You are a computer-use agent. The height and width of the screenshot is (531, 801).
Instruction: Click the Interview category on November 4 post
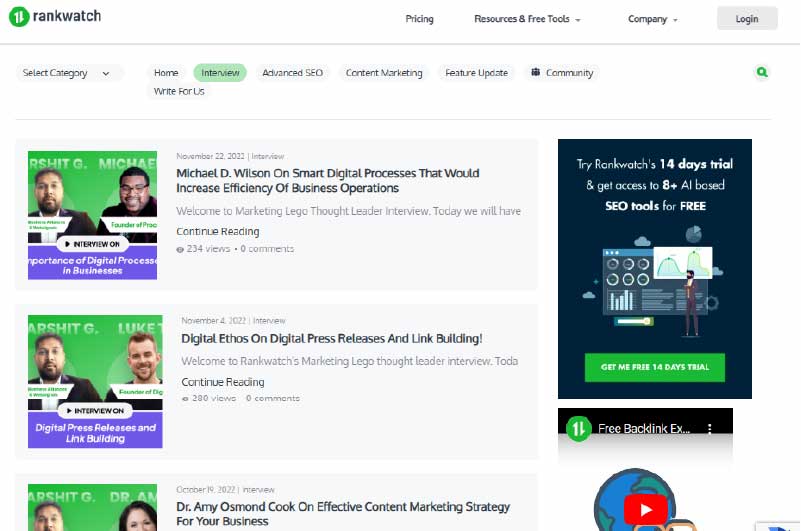pos(269,321)
